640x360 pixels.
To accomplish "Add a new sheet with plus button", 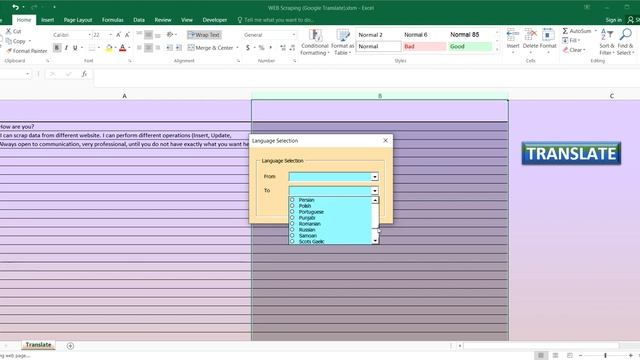I will click(70, 346).
